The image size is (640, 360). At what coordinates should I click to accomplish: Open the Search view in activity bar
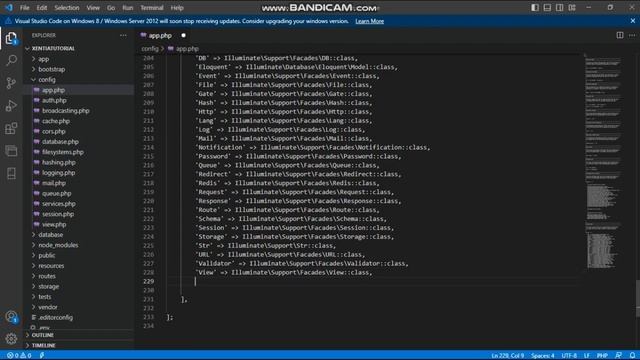(x=11, y=60)
